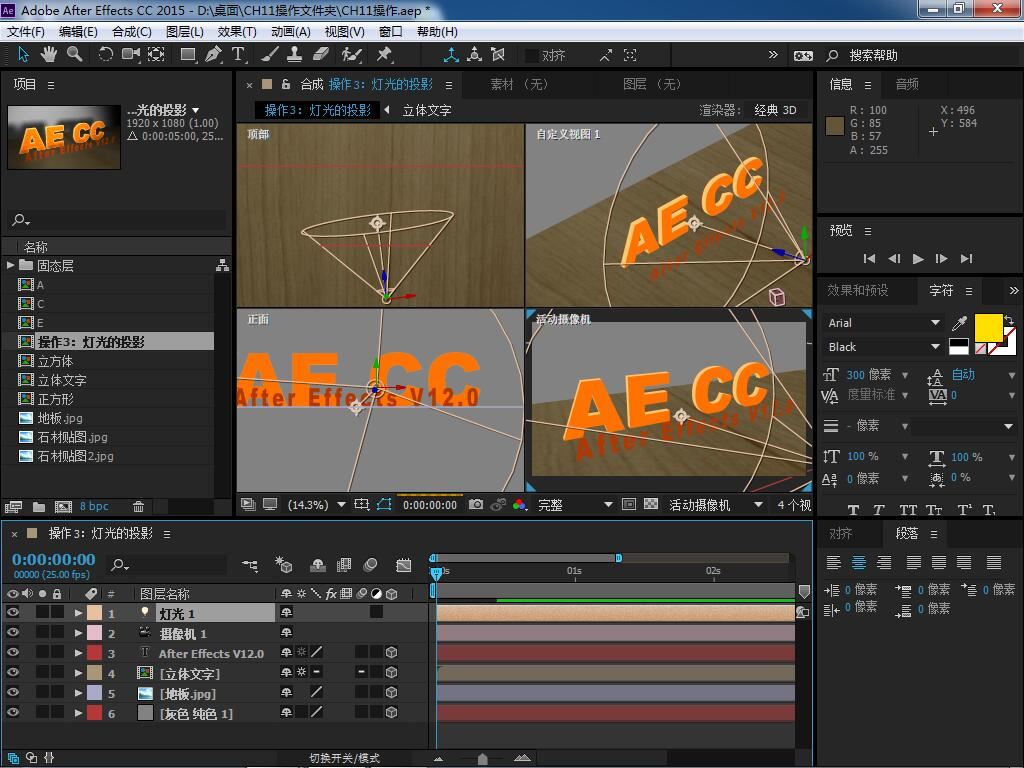Viewport: 1024px width, 768px height.
Task: Switch to the 音频 tab
Action: pyautogui.click(x=906, y=84)
